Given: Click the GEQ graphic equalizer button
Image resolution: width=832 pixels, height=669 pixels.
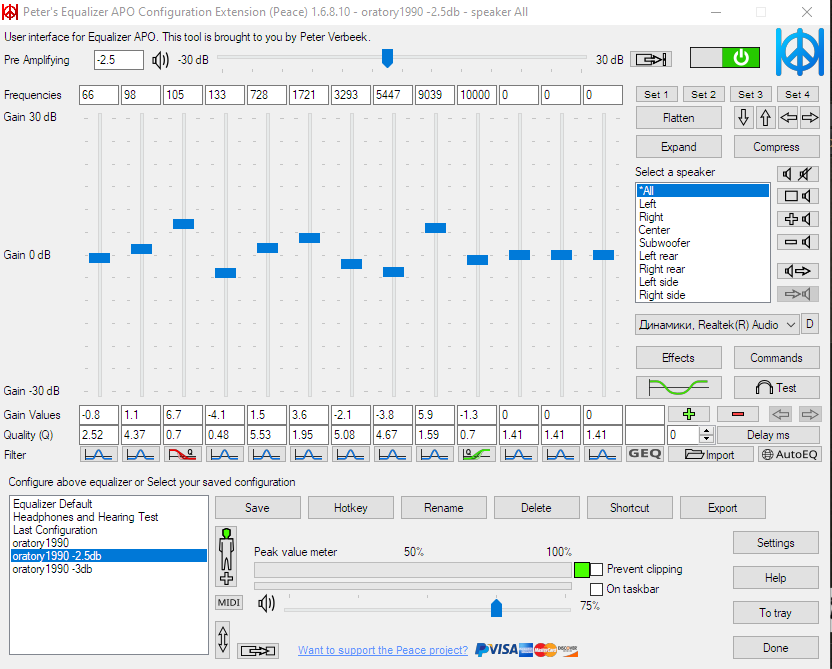Looking at the screenshot, I should pos(645,454).
